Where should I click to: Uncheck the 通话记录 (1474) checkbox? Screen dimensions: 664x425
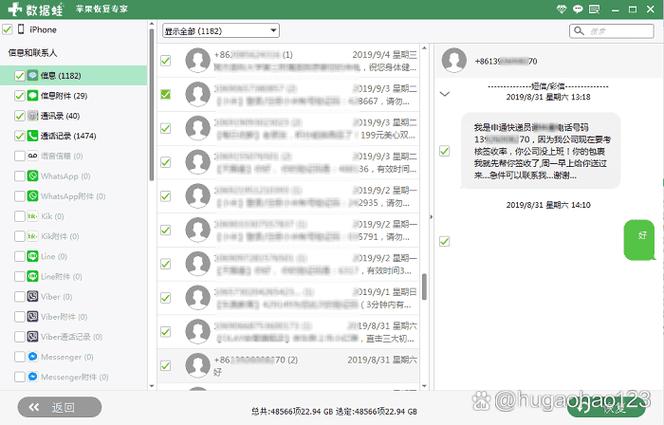(19, 135)
